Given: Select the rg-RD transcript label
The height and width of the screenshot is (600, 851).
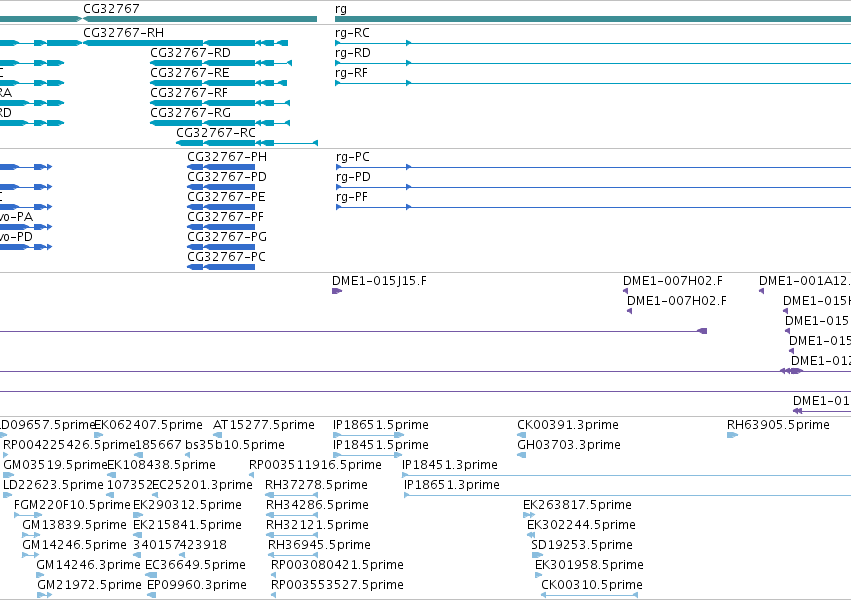Looking at the screenshot, I should (x=353, y=53).
